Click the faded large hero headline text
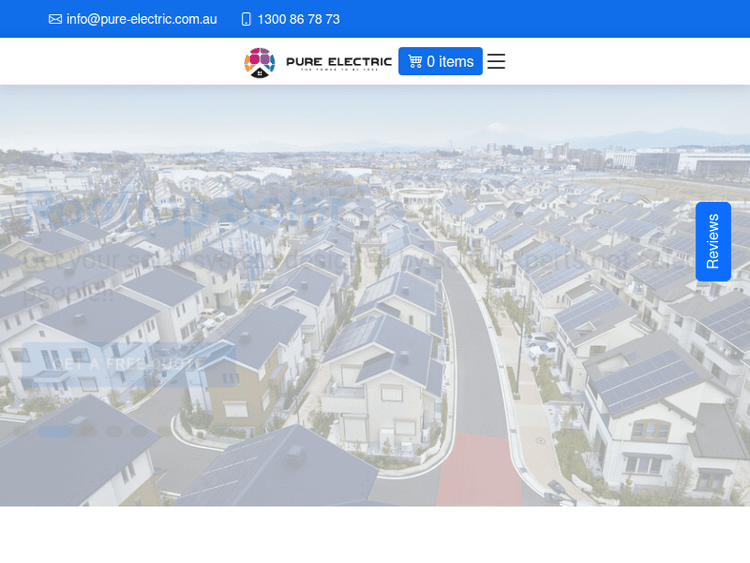750x563 pixels. [190, 205]
